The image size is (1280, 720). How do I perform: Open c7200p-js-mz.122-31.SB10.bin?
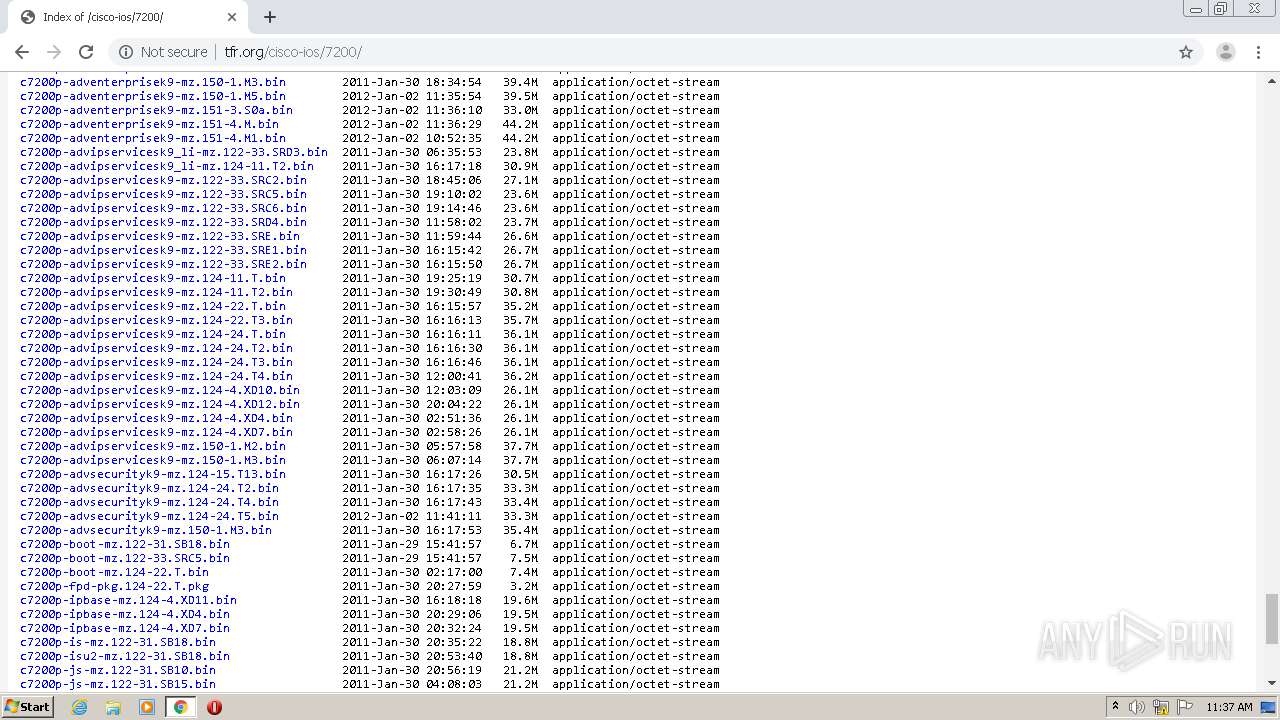(x=118, y=670)
